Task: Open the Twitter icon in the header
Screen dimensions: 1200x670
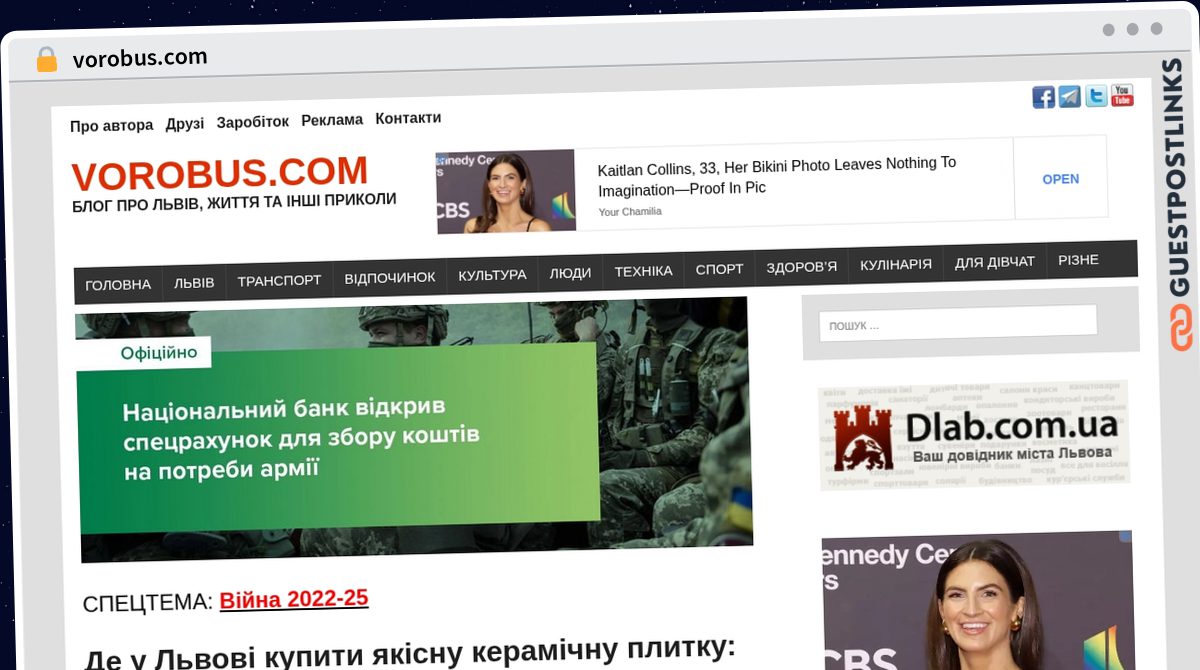Action: coord(1096,96)
